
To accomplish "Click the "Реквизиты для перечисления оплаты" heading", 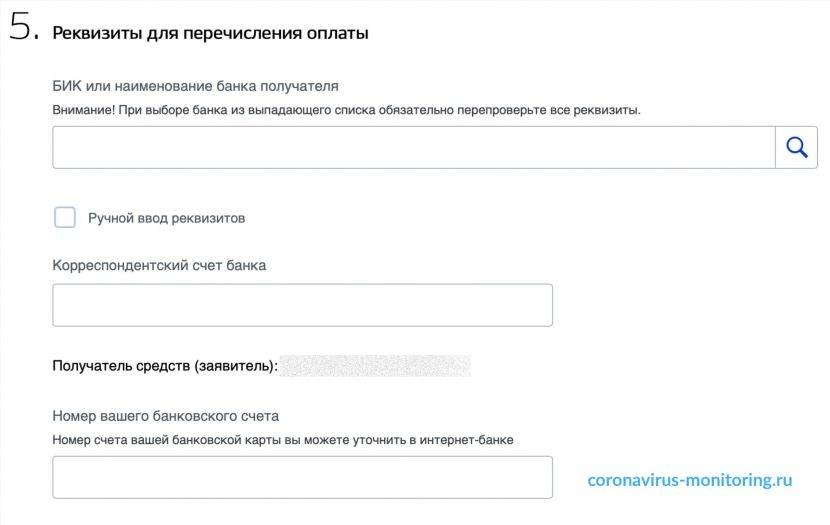I will point(210,34).
